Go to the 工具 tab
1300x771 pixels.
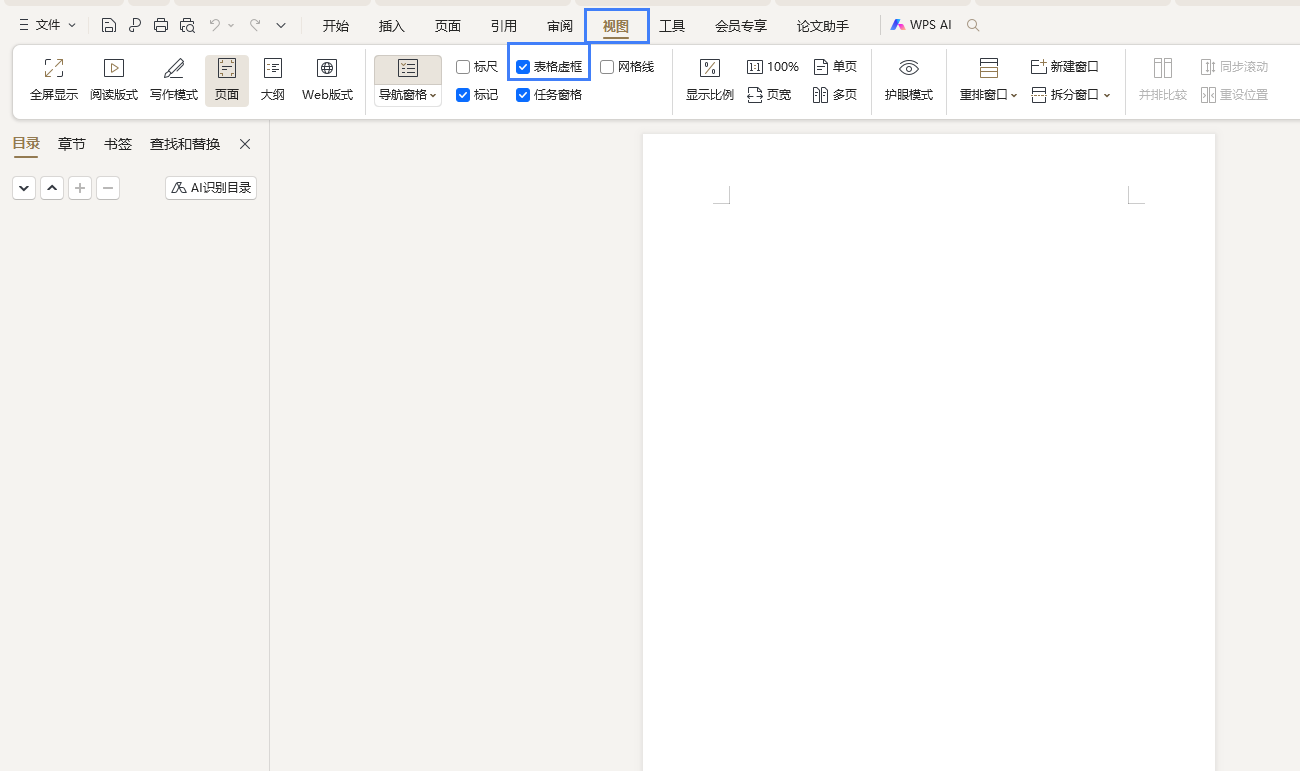coord(672,26)
